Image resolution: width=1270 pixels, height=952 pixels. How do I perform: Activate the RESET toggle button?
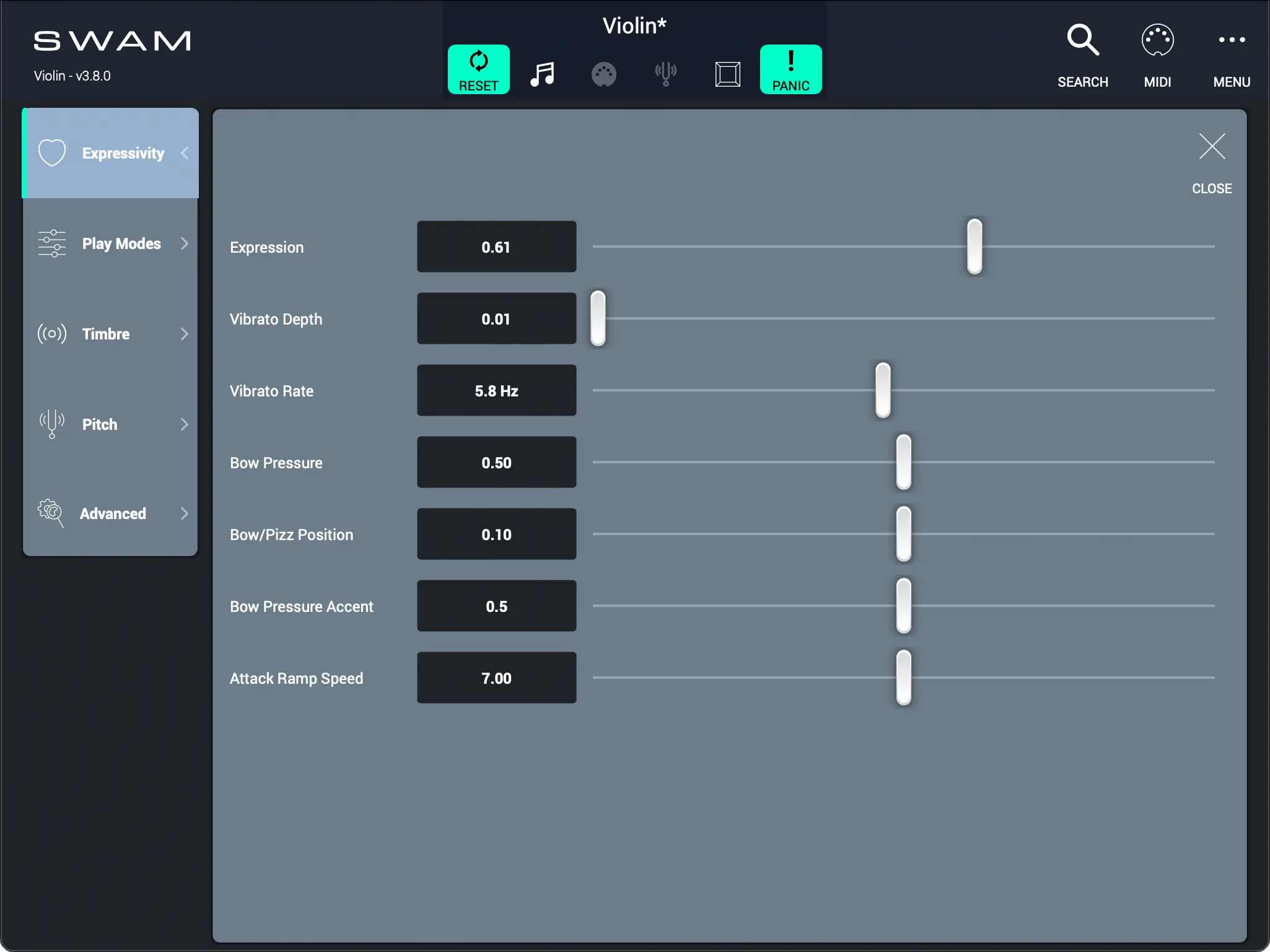pyautogui.click(x=478, y=69)
